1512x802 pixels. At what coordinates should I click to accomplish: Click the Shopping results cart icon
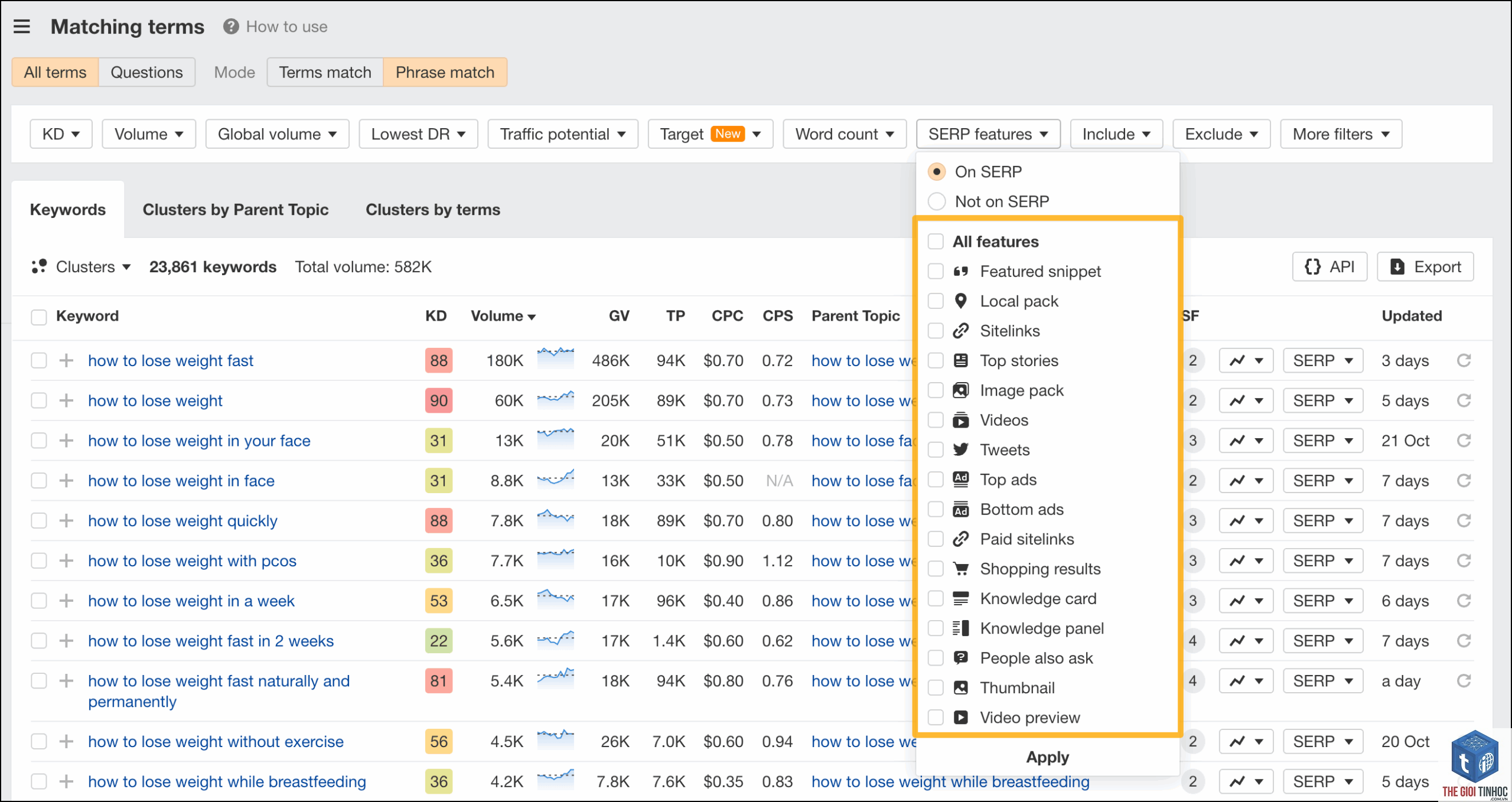(x=961, y=569)
